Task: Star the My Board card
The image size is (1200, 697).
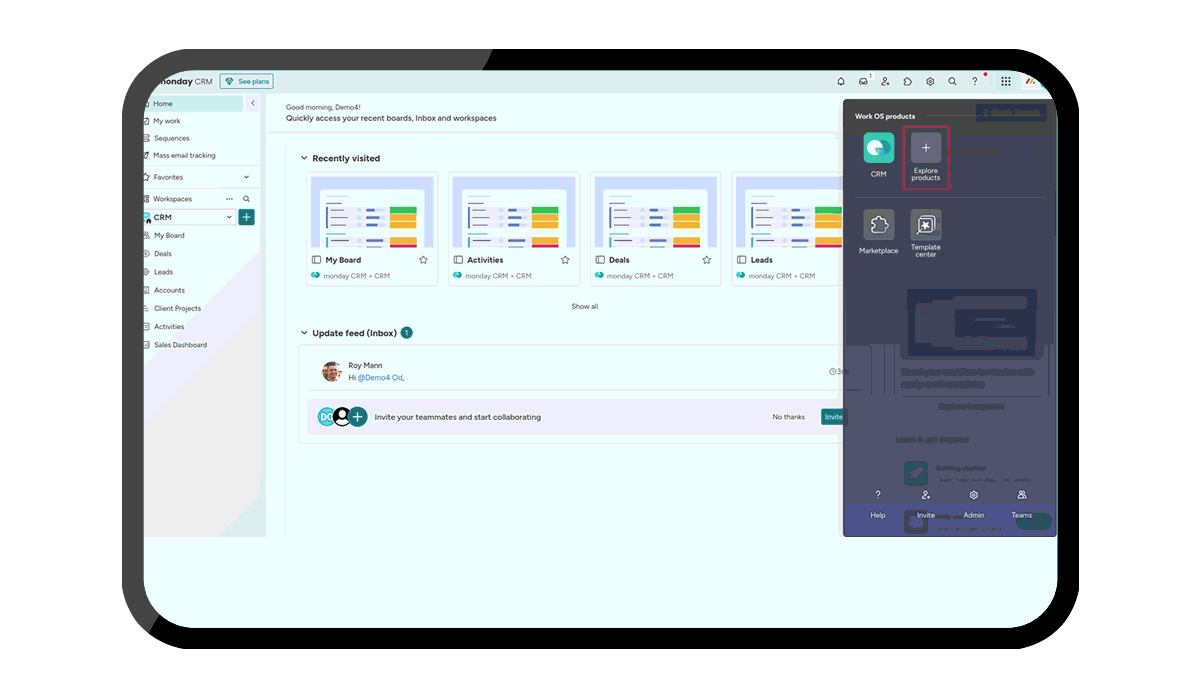Action: (423, 260)
